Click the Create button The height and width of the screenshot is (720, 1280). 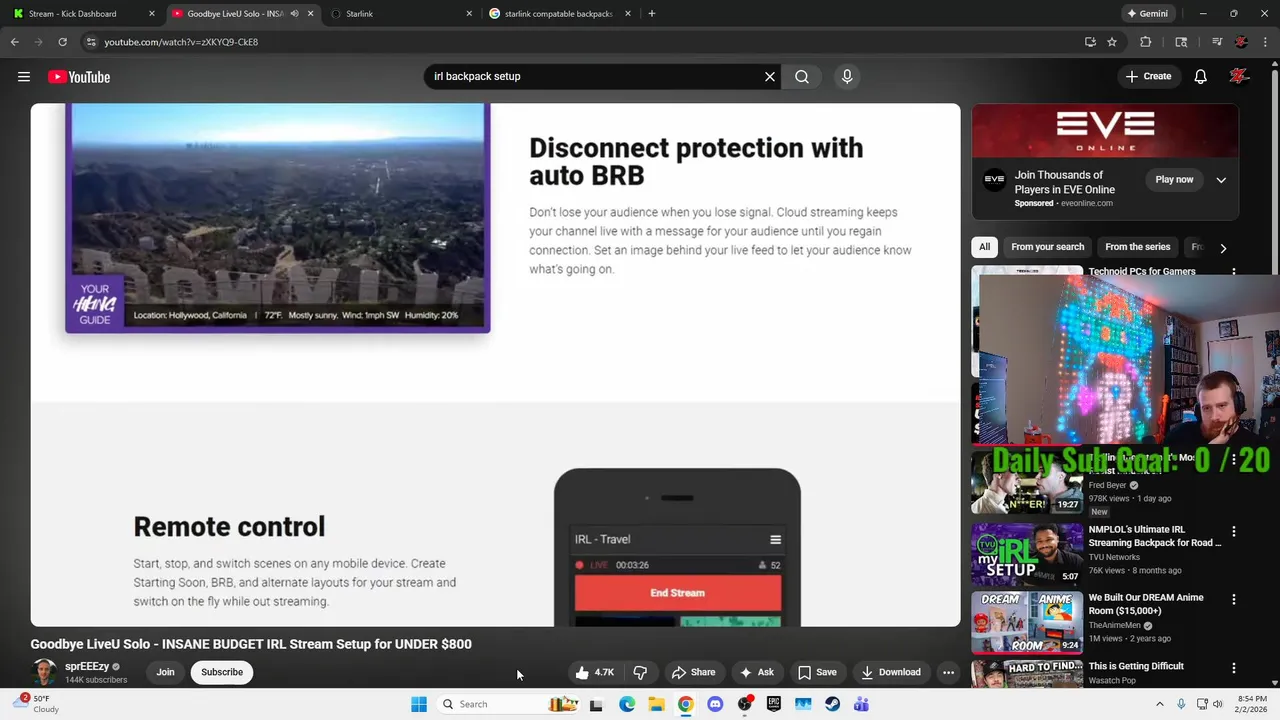click(1148, 76)
